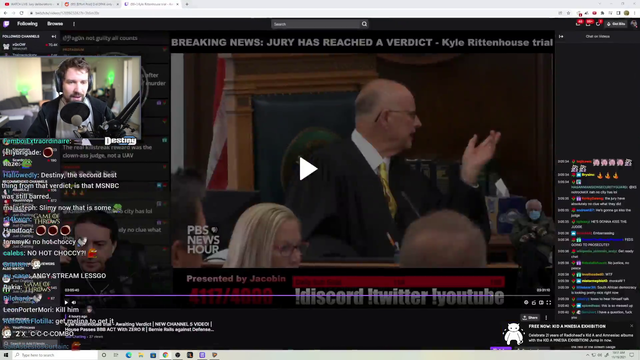The height and width of the screenshot is (360, 640).
Task: Open File Explorer from the taskbar
Action: tap(141, 355)
